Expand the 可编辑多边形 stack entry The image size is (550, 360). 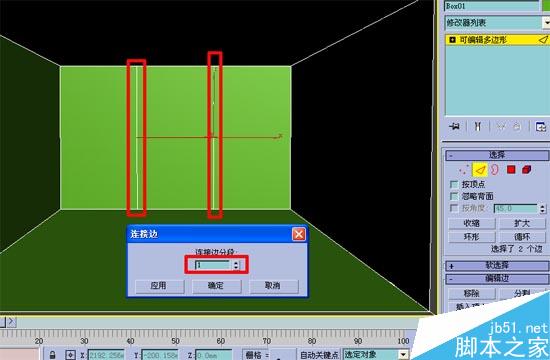tap(452, 40)
